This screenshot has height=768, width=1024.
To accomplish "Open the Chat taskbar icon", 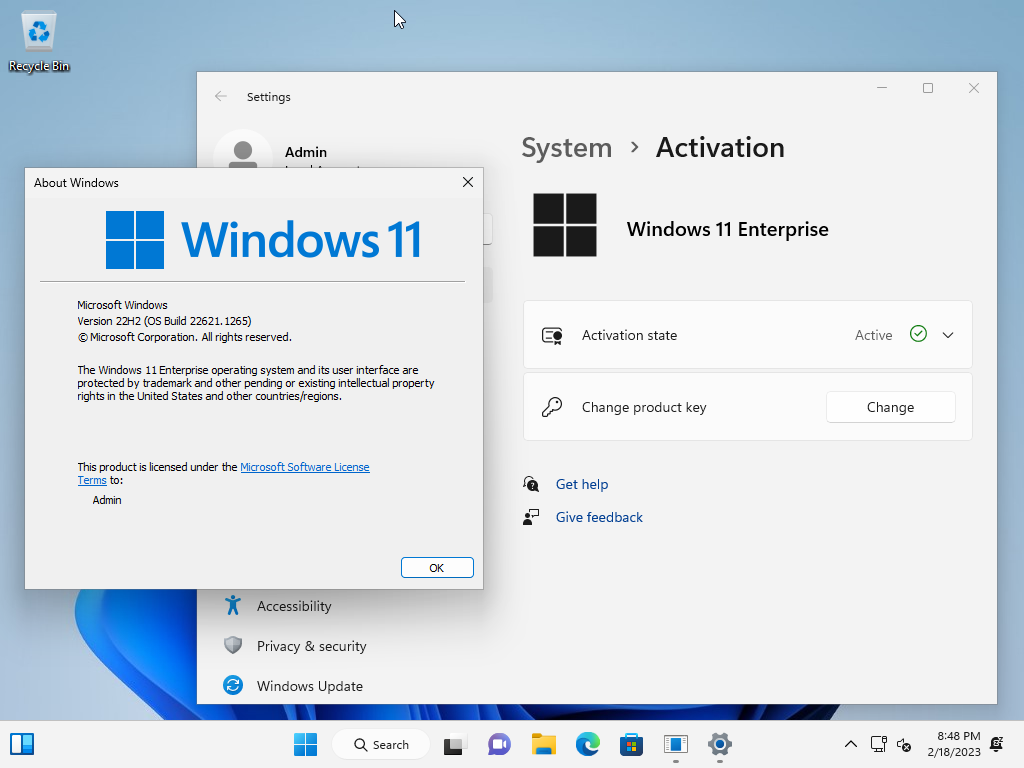I will tap(499, 744).
